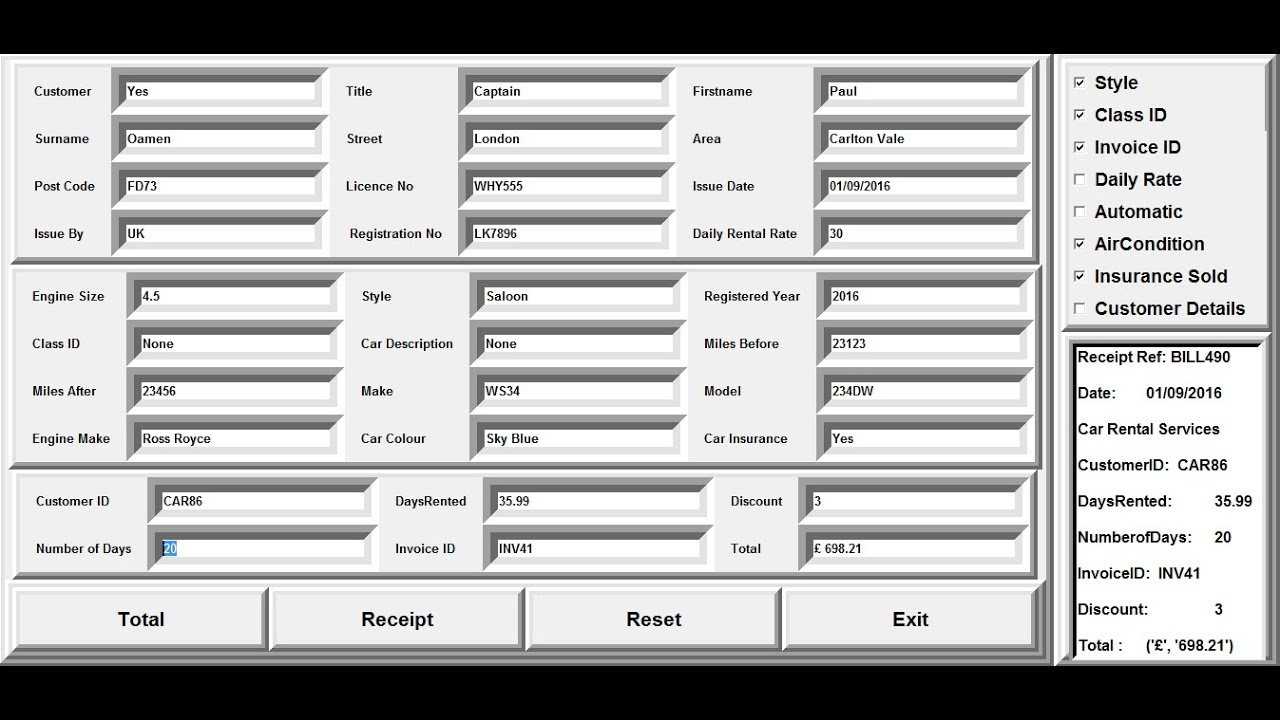Enable the Automatic checkbox
This screenshot has width=1280, height=720.
1079,212
